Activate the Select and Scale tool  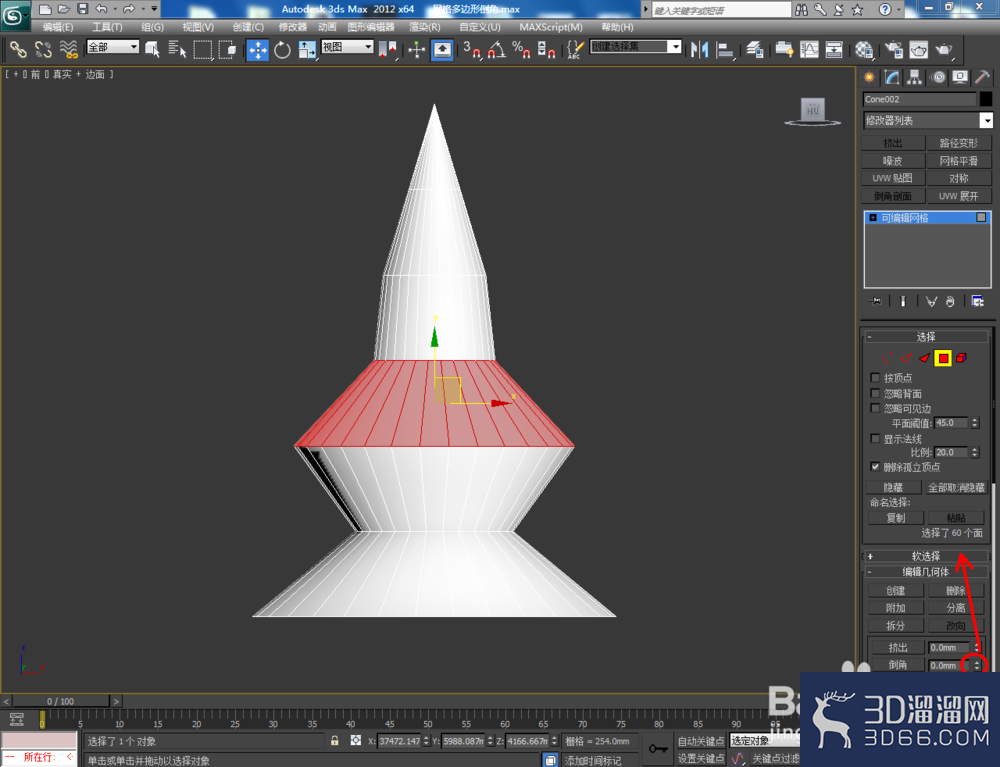tap(307, 49)
